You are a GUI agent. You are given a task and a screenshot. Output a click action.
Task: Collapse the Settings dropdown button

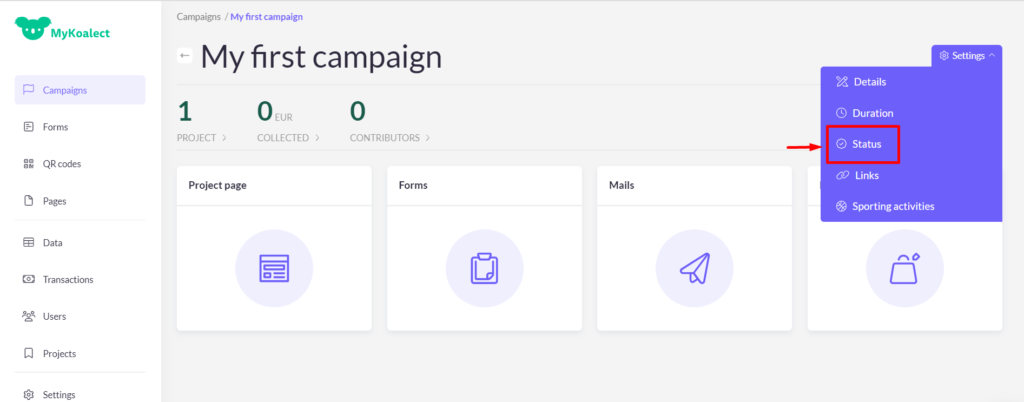point(966,56)
